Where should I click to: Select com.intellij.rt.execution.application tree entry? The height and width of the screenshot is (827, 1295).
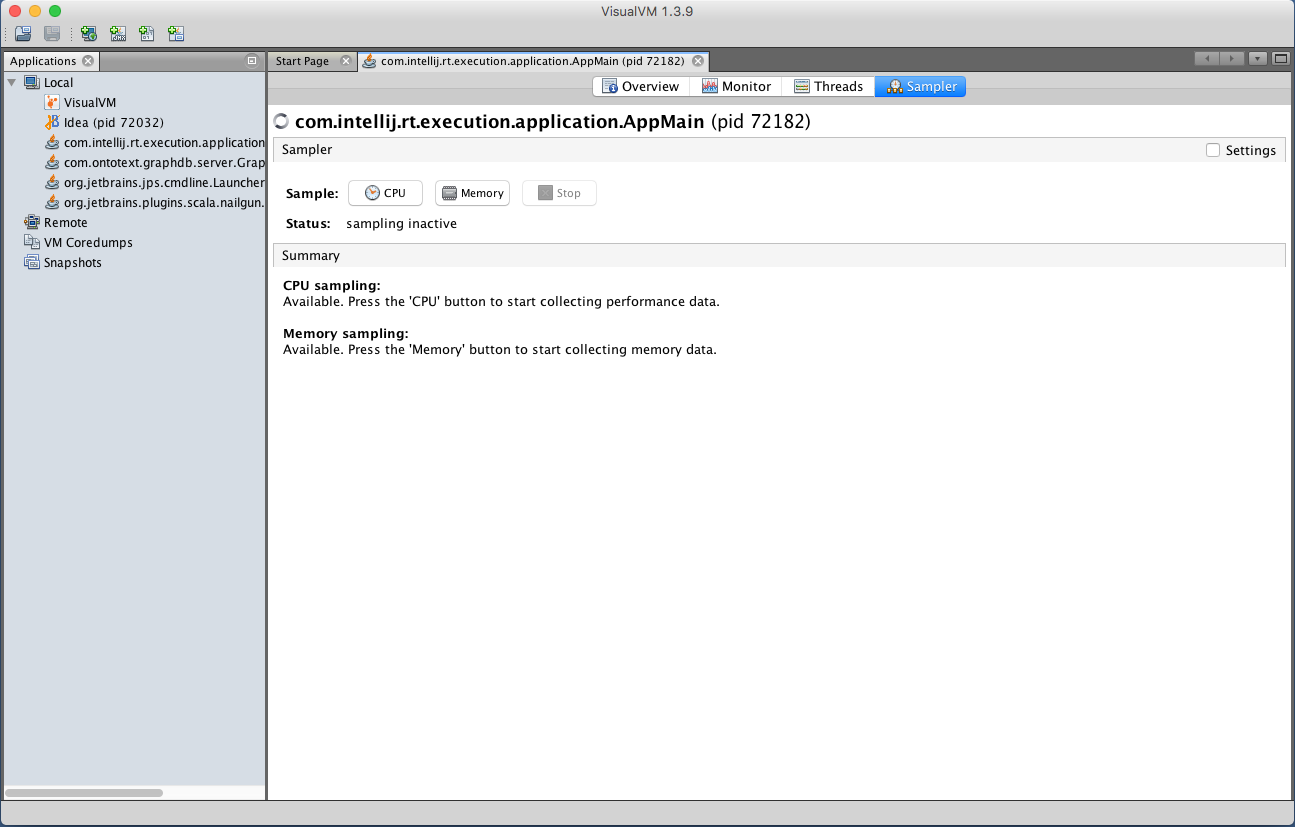coord(164,143)
